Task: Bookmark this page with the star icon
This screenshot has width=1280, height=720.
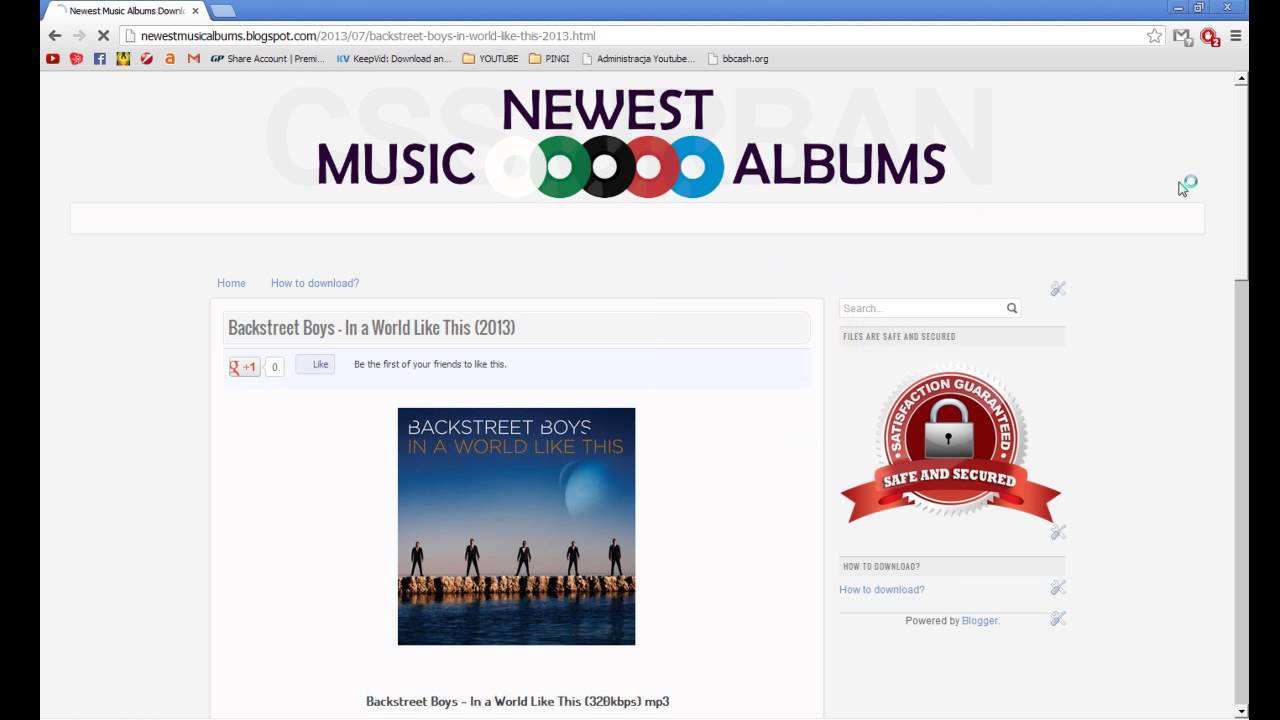Action: (x=1154, y=36)
